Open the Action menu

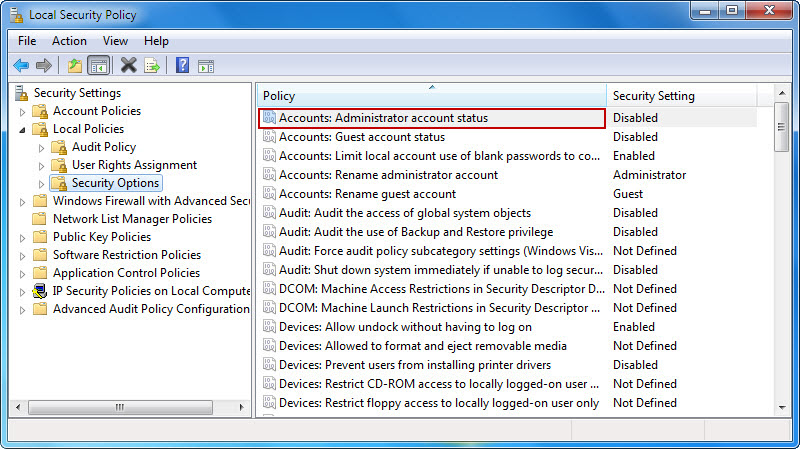tap(69, 41)
